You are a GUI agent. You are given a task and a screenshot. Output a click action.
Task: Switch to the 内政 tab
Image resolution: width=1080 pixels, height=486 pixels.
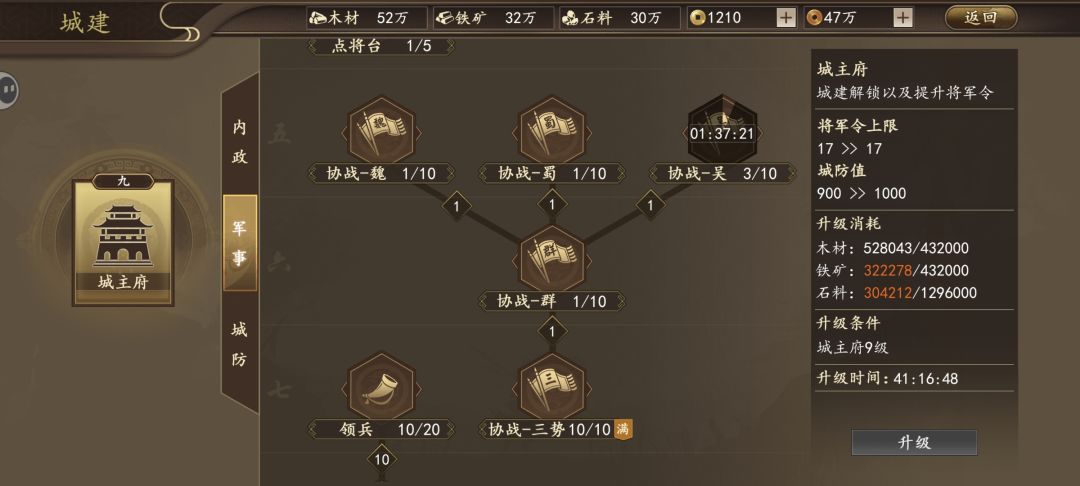239,142
